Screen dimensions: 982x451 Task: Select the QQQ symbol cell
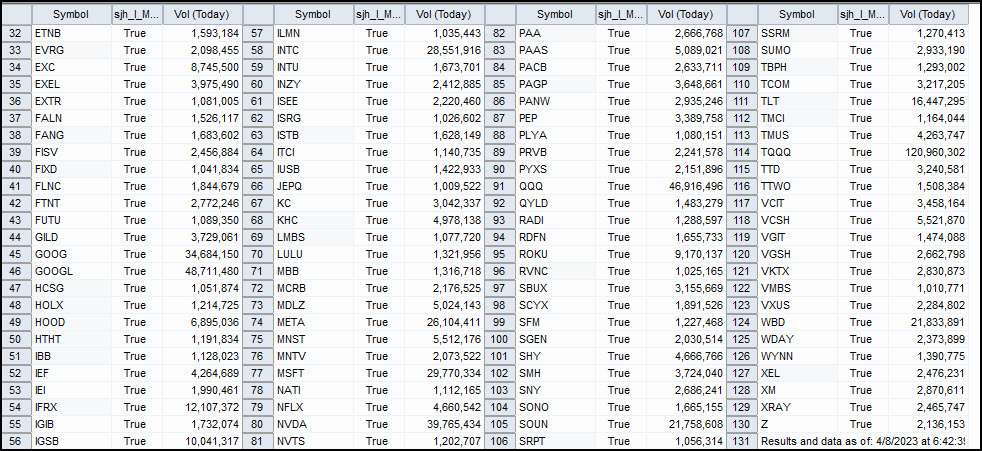[556, 186]
